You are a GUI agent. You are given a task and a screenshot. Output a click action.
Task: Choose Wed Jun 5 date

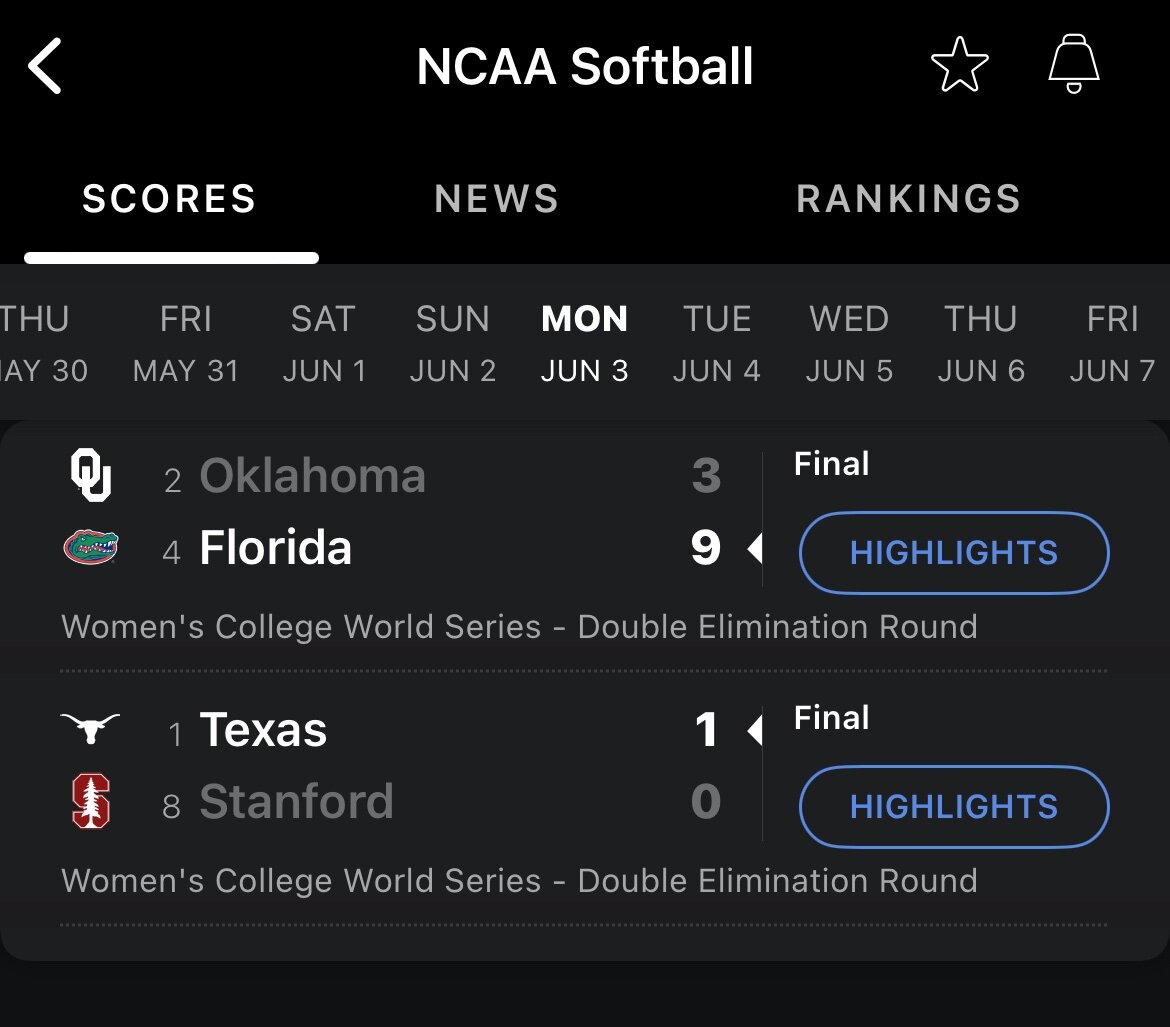click(849, 344)
